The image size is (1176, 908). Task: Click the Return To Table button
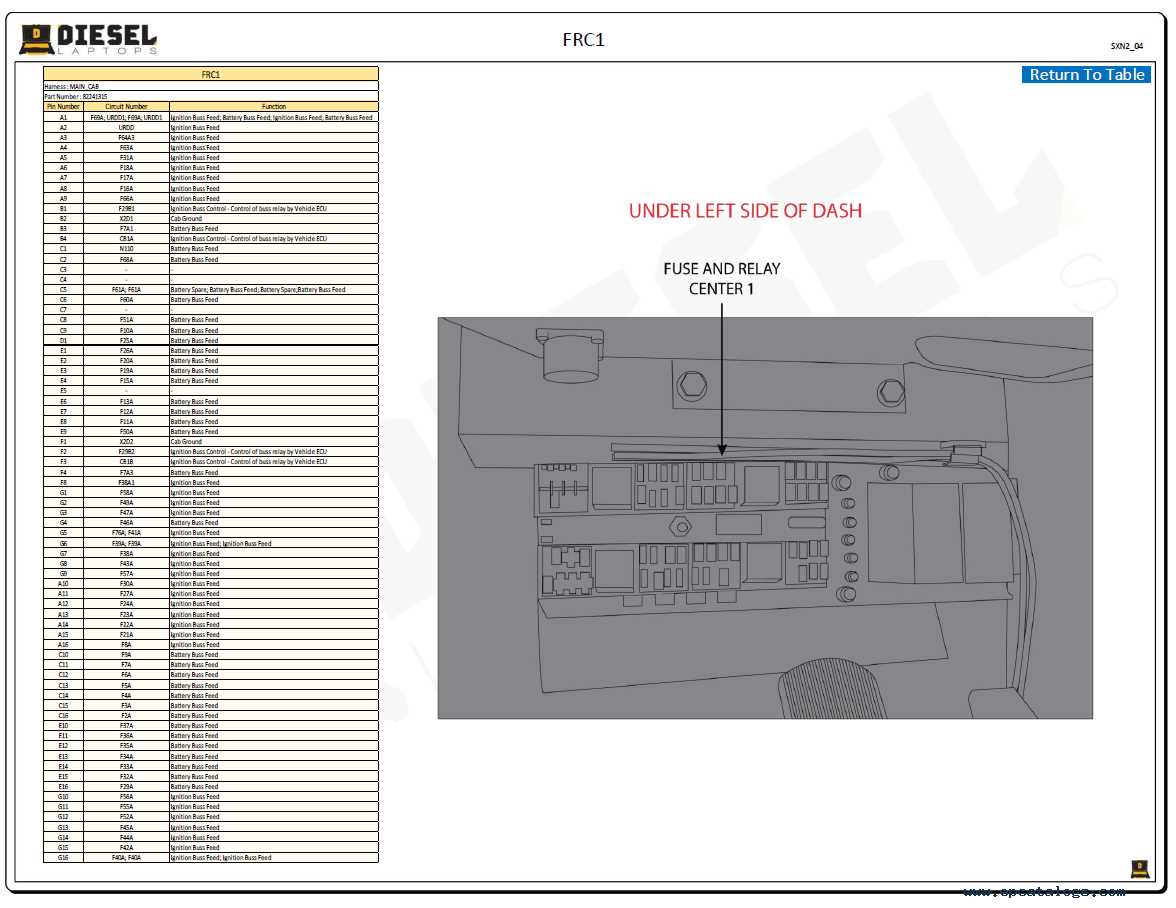coord(1086,74)
